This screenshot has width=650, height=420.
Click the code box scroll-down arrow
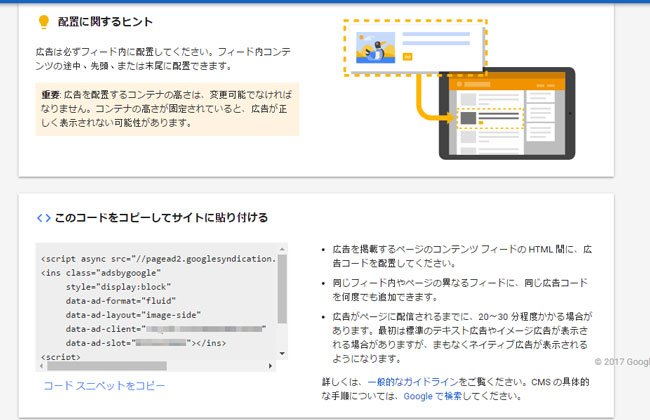(x=282, y=354)
